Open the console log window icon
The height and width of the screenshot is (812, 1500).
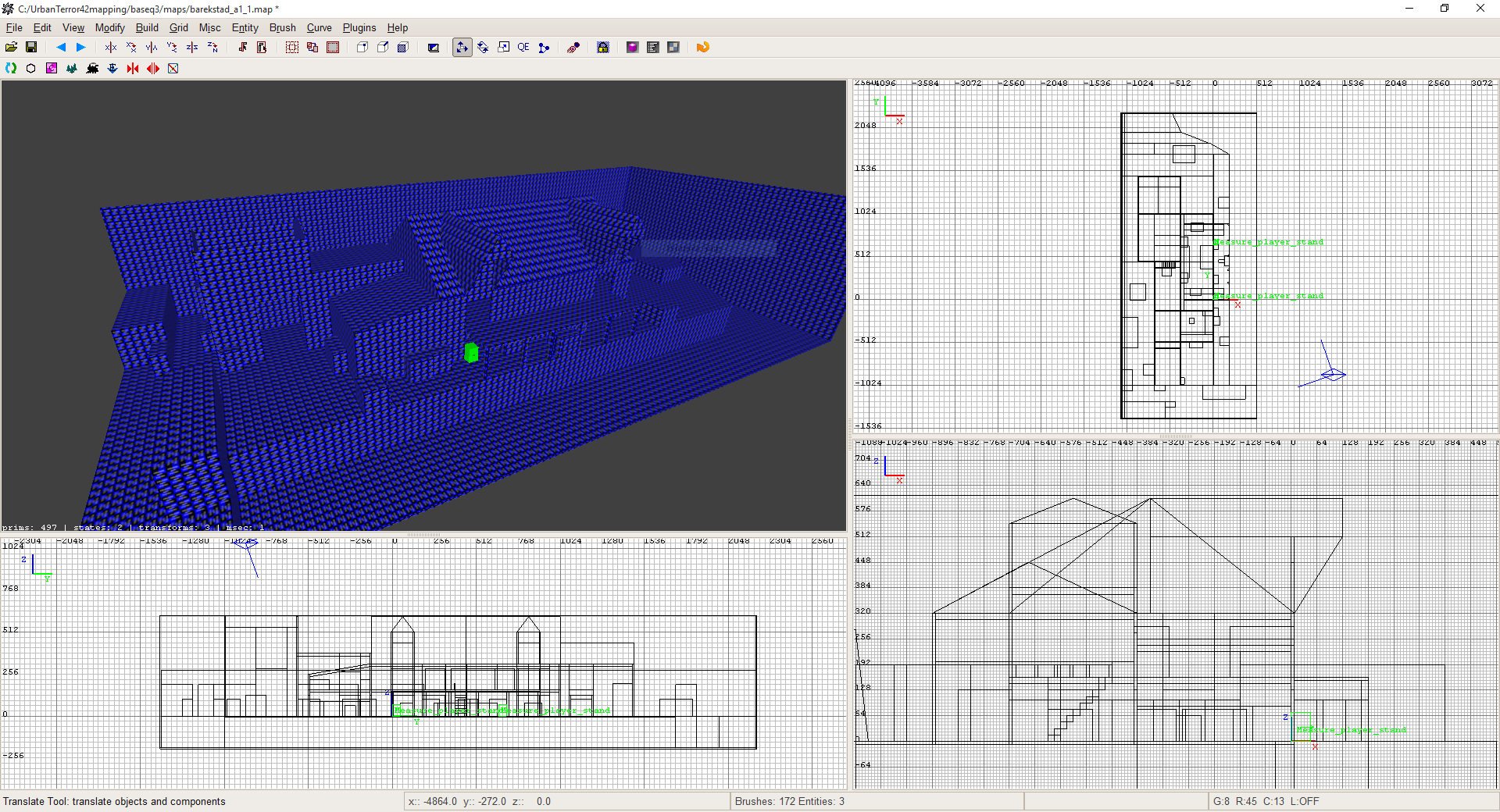[x=653, y=48]
